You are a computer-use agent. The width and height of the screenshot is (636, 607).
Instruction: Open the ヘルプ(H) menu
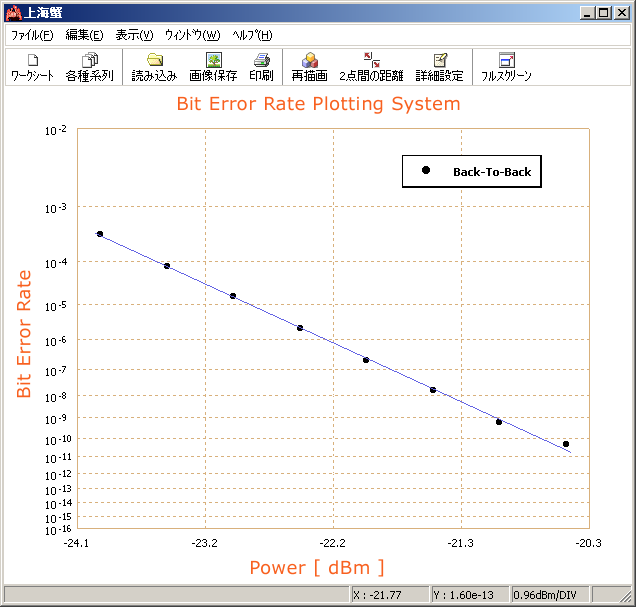(252, 35)
